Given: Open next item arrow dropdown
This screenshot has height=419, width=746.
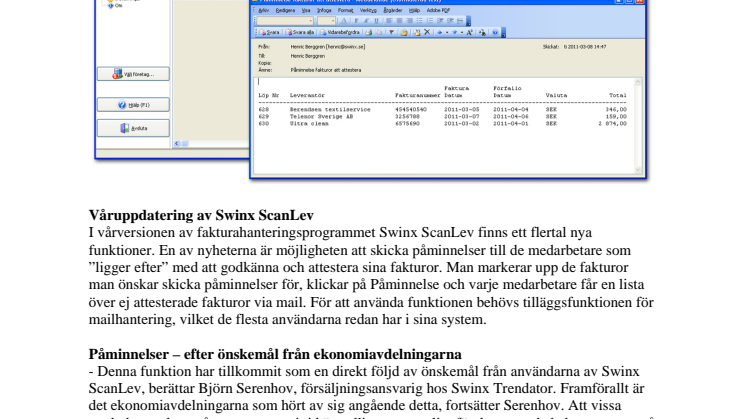Looking at the screenshot, I should (462, 32).
